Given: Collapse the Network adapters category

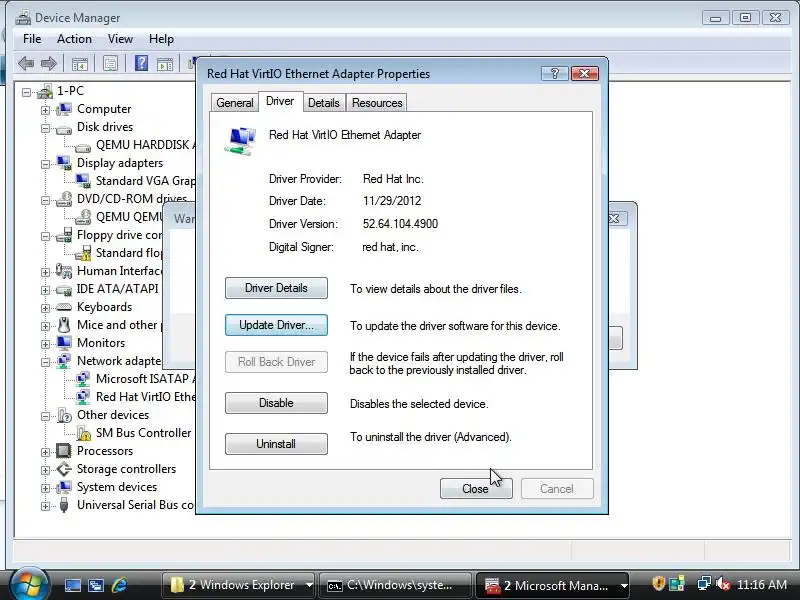Looking at the screenshot, I should pos(45,362).
